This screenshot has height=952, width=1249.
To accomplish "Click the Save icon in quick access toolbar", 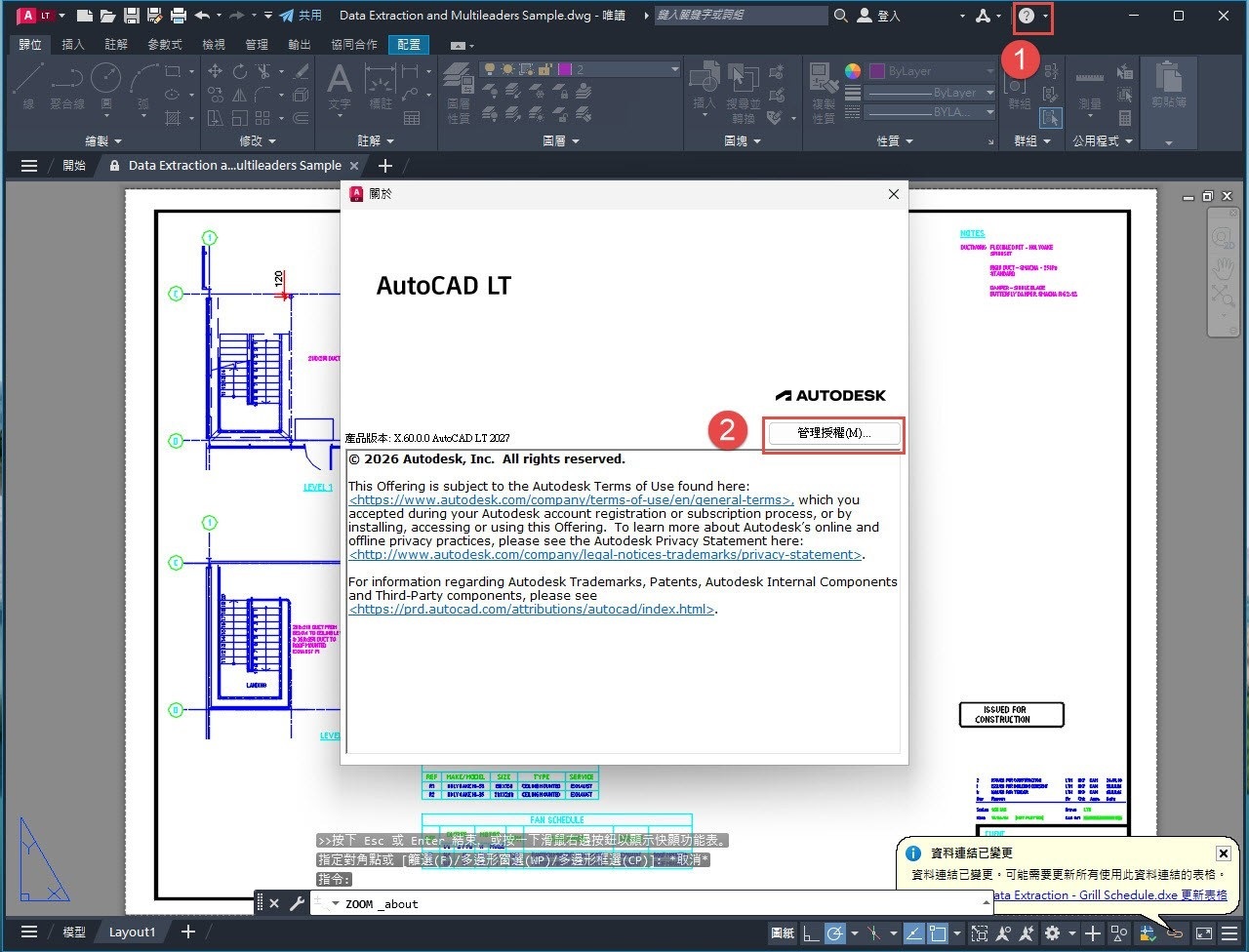I will 131,16.
